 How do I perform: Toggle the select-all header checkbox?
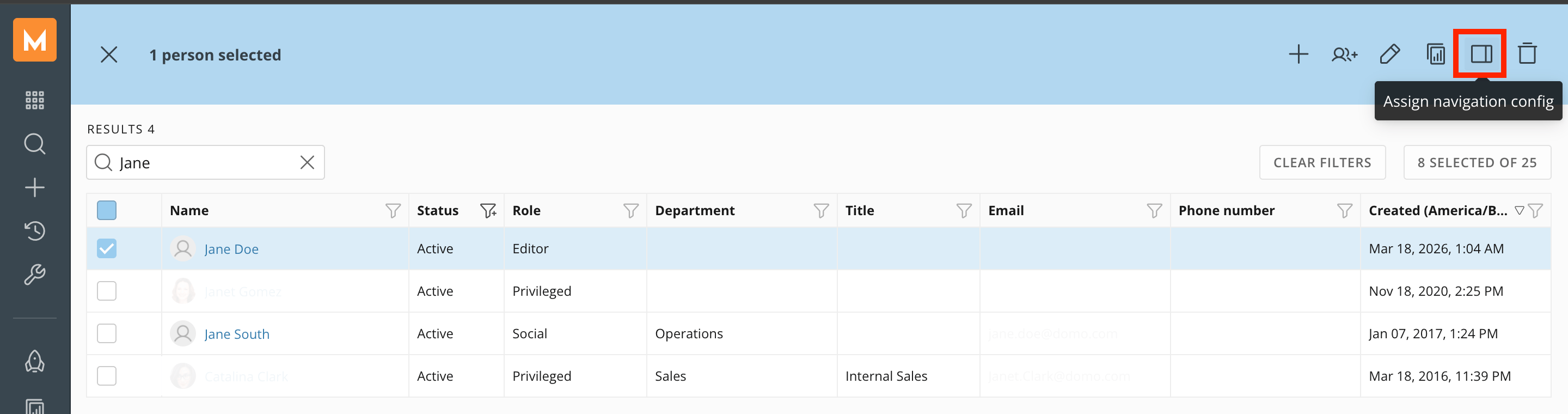coord(107,211)
